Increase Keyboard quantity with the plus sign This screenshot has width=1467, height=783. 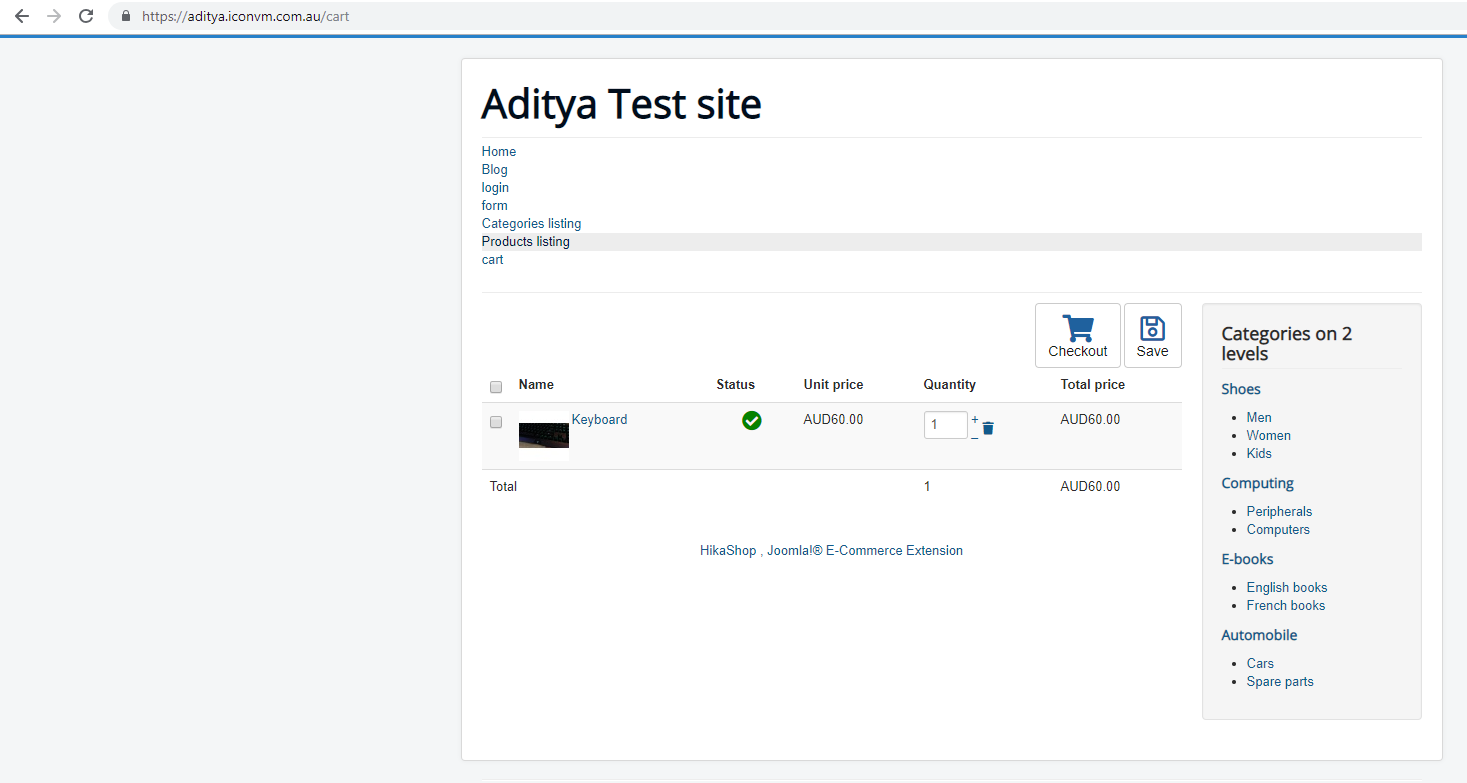click(x=975, y=419)
